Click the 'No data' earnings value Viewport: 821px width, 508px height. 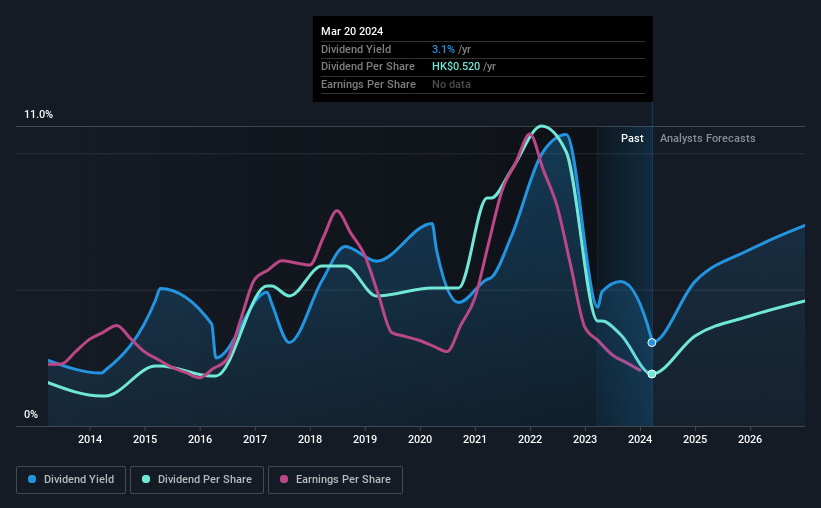click(x=451, y=84)
